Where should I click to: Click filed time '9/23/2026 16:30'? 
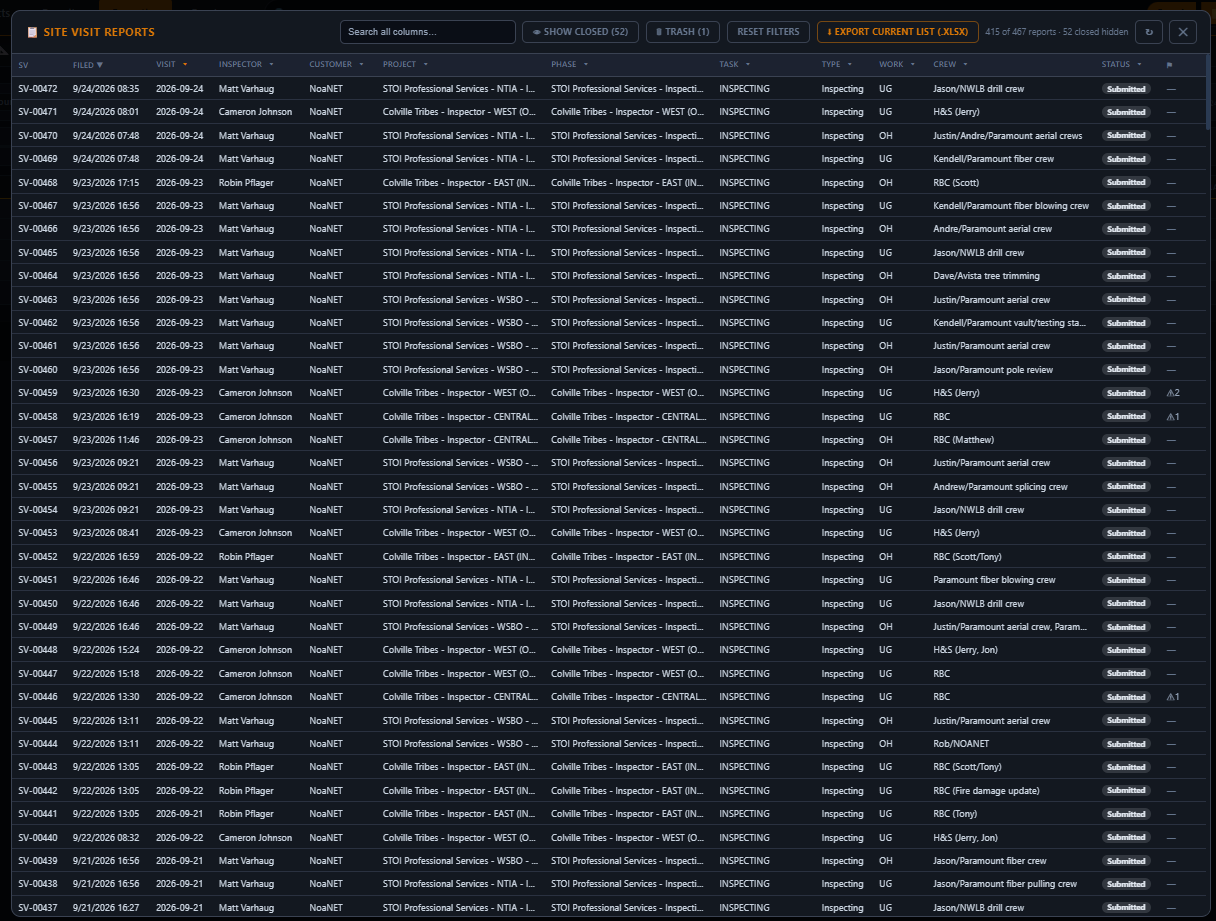point(106,393)
